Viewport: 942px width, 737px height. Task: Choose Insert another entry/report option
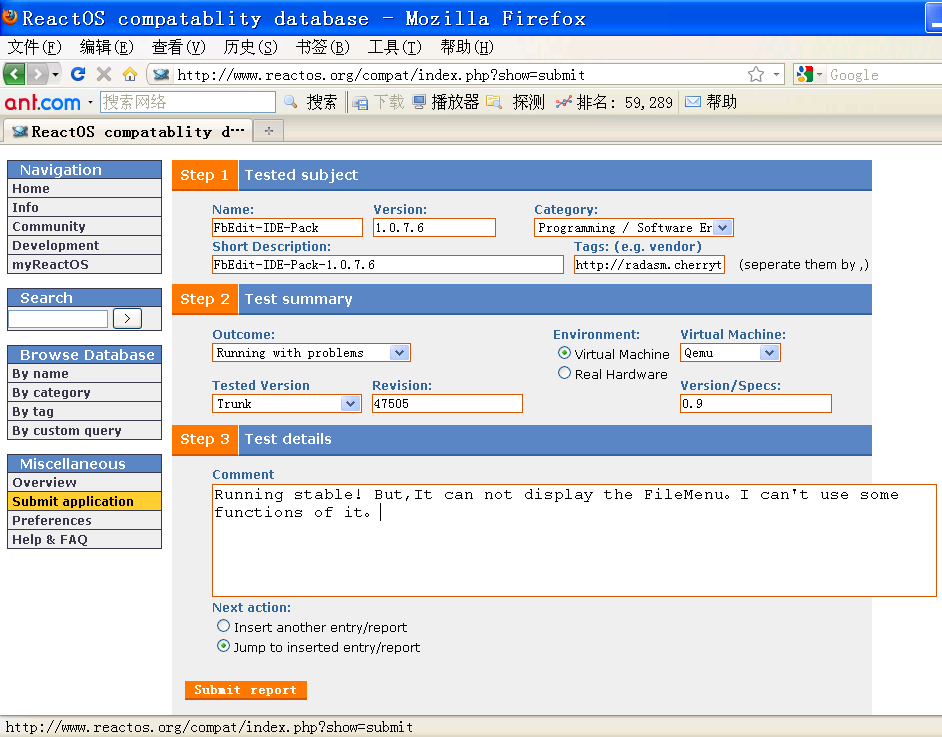[223, 626]
